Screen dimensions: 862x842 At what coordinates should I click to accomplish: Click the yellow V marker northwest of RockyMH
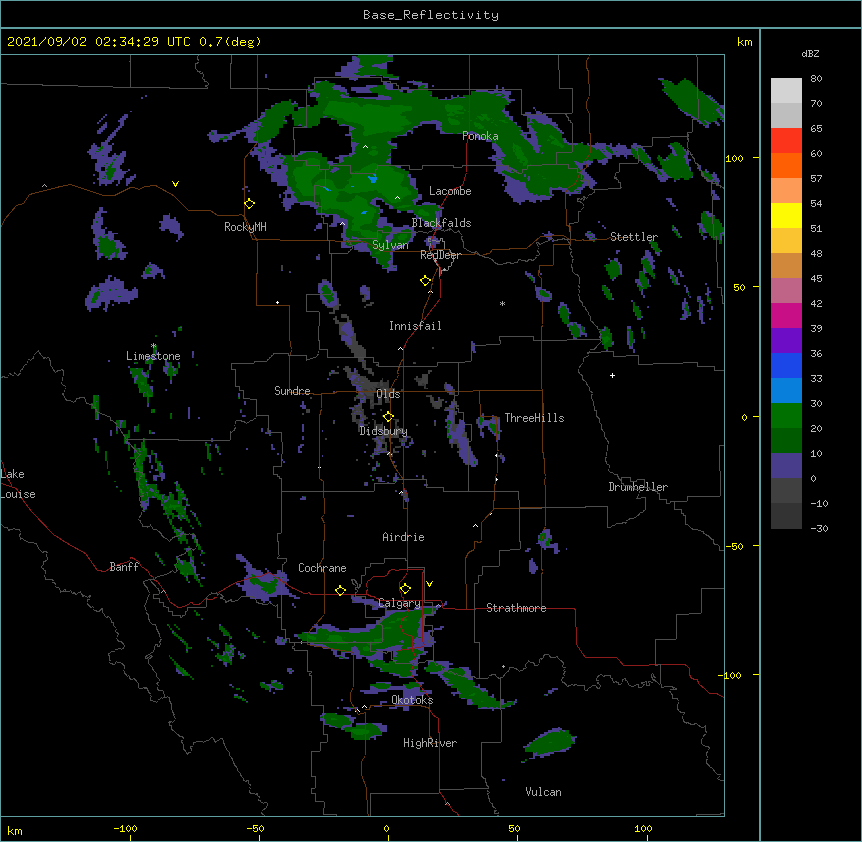pos(175,184)
